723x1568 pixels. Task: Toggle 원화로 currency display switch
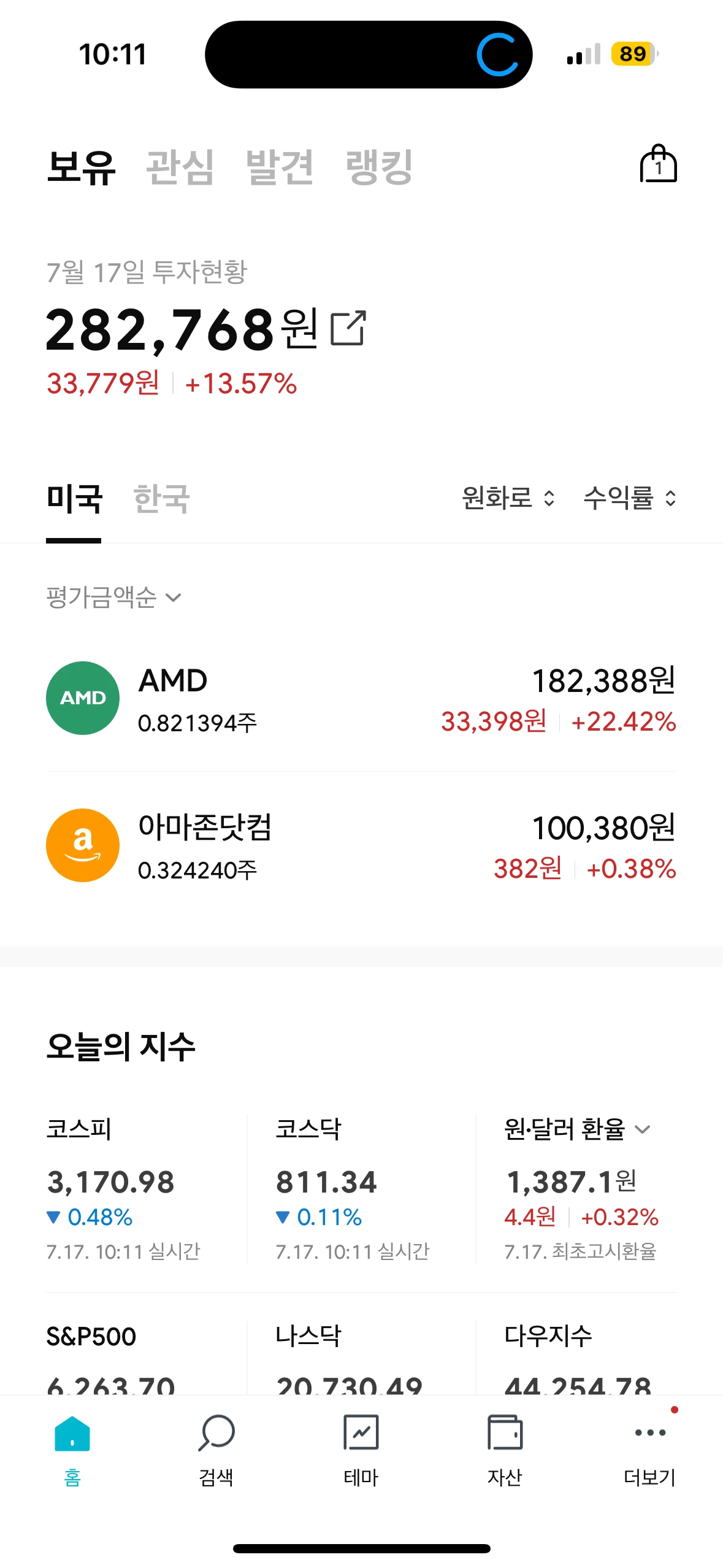coord(509,498)
